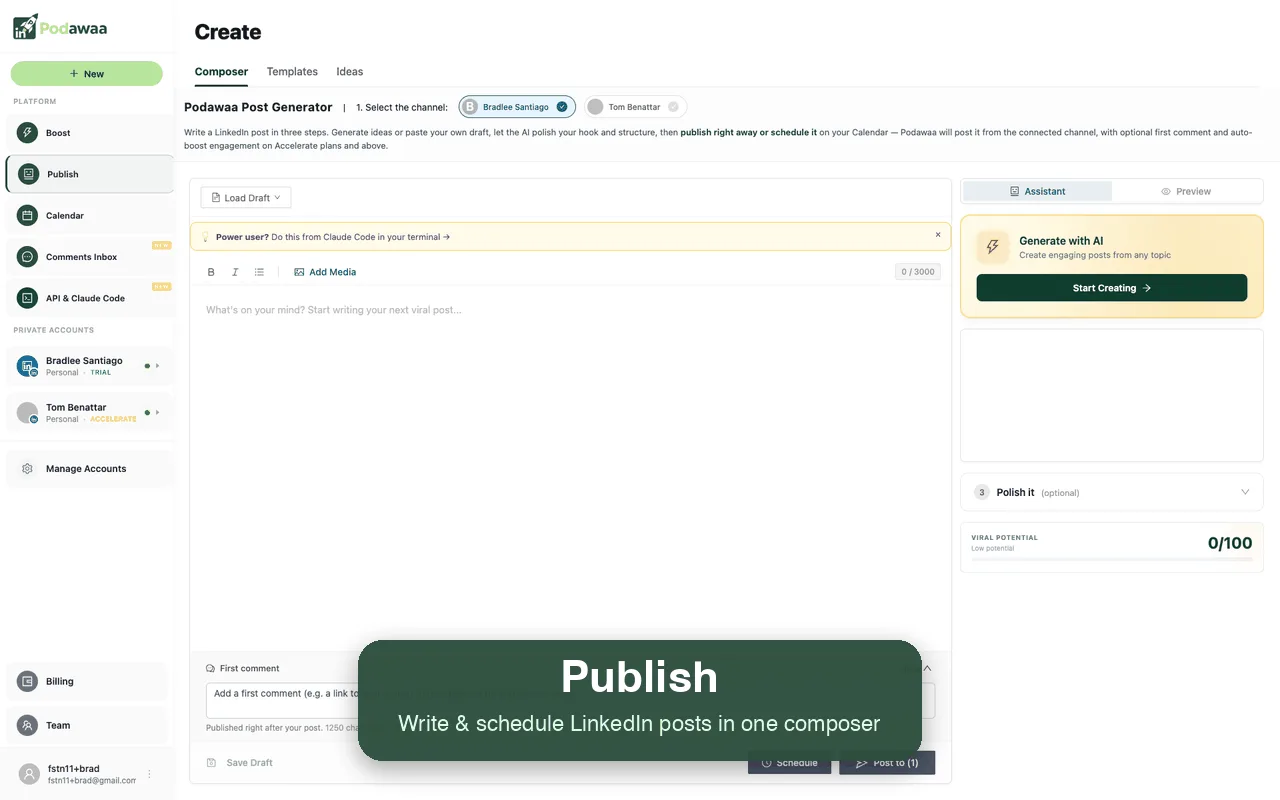Open the Publish section
Screen dimensions: 1280x800
pos(89,174)
